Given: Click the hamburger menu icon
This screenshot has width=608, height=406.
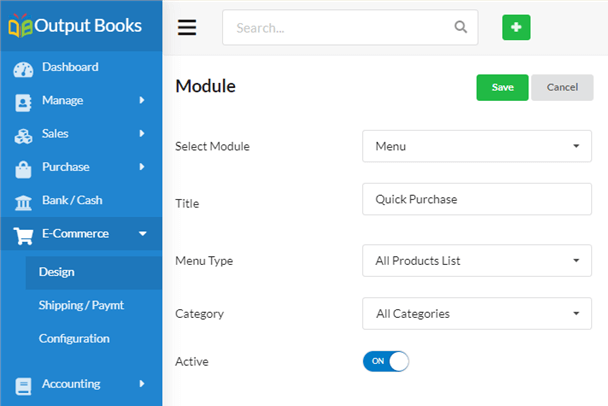Looking at the screenshot, I should [187, 28].
